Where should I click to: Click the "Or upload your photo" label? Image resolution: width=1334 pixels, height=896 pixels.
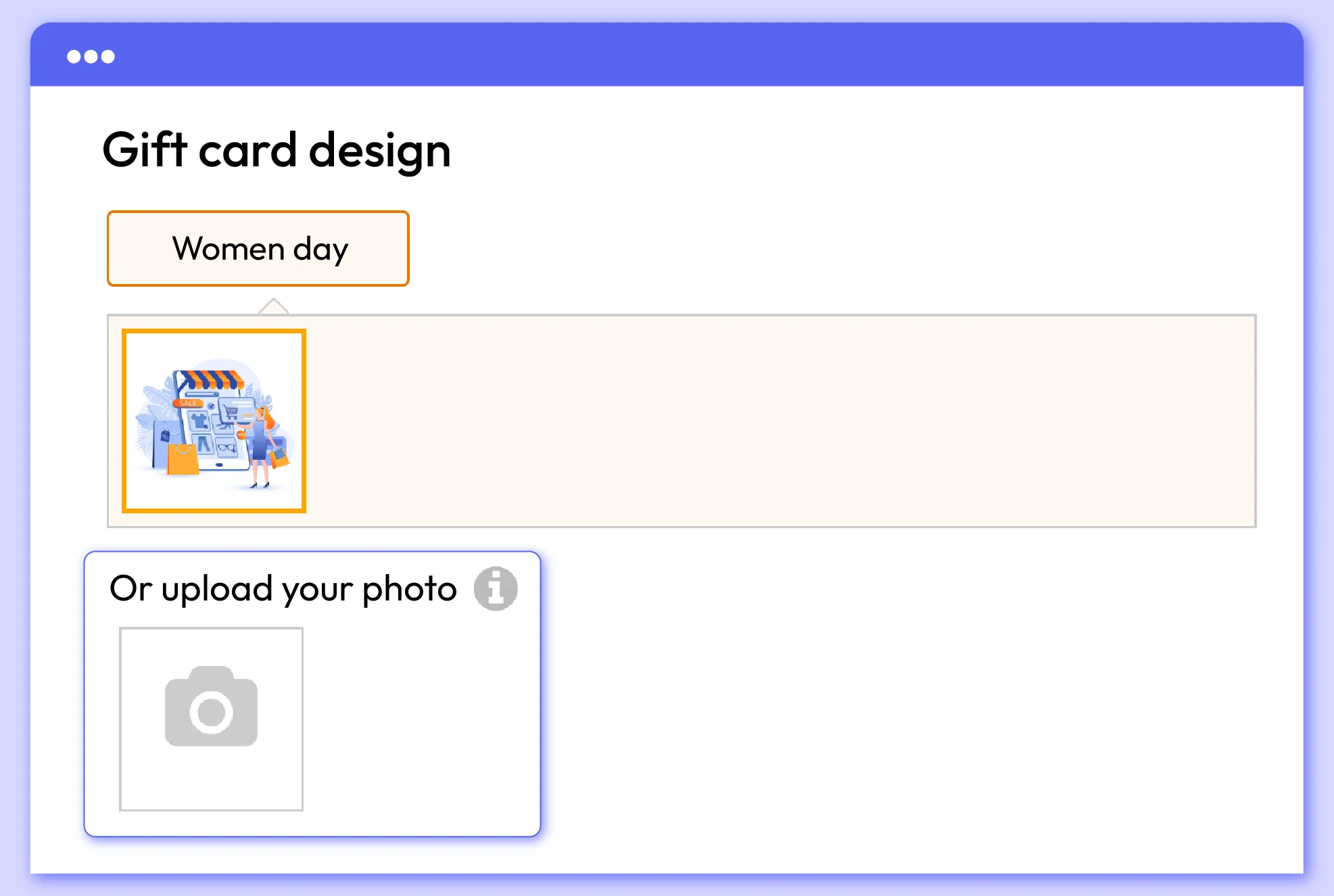pos(284,589)
